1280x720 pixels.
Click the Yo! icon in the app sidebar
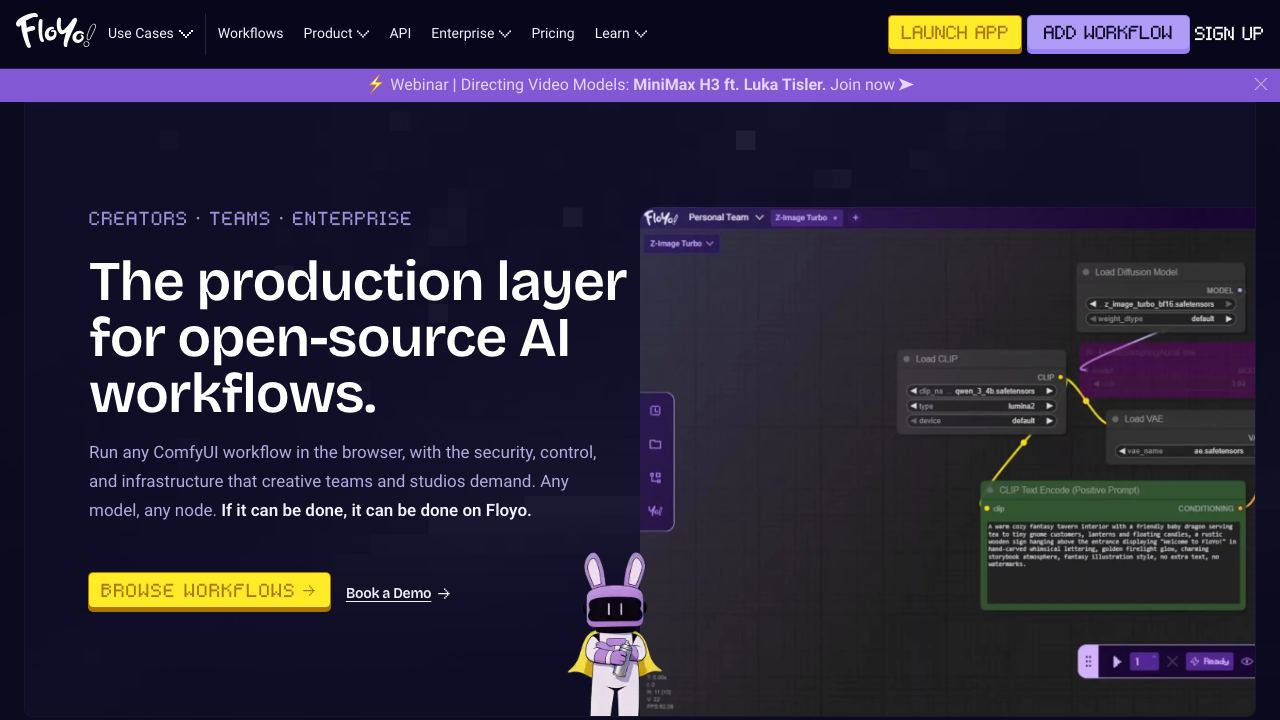click(655, 511)
